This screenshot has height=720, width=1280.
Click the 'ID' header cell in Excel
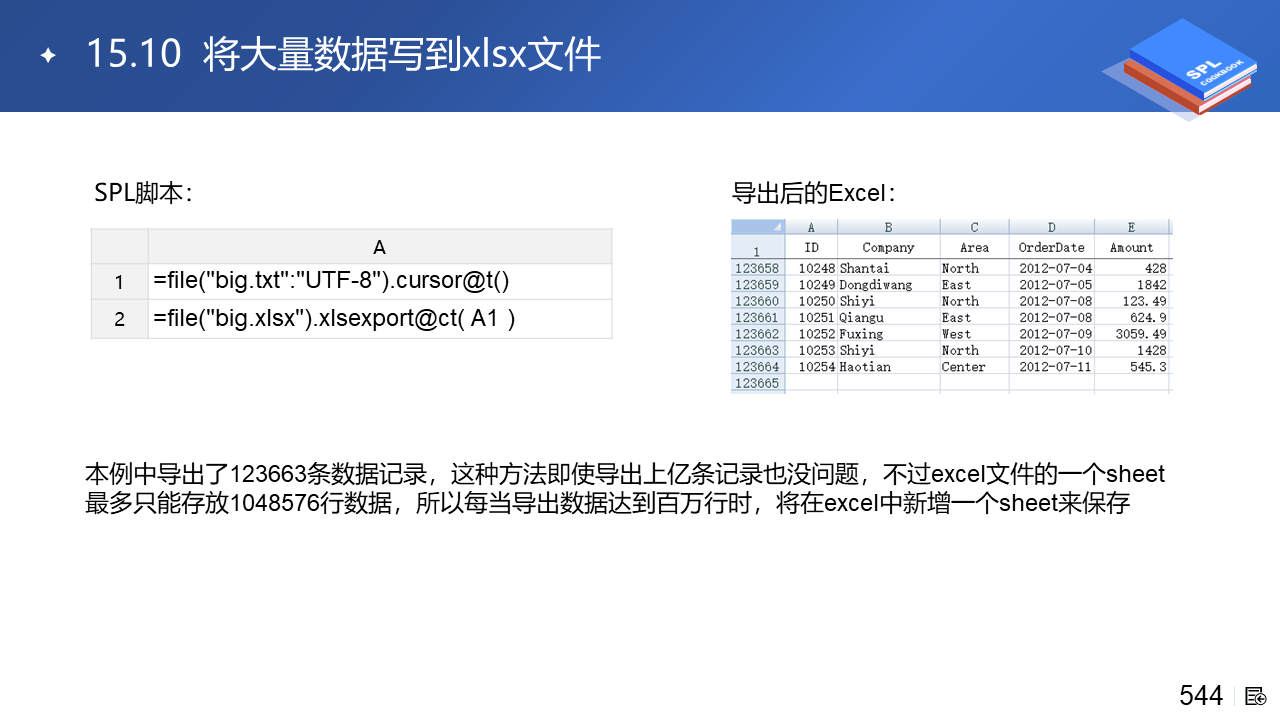pyautogui.click(x=811, y=247)
